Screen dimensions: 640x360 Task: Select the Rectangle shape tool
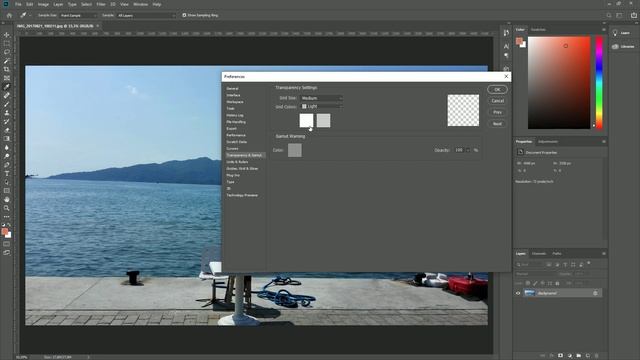pyautogui.click(x=7, y=191)
